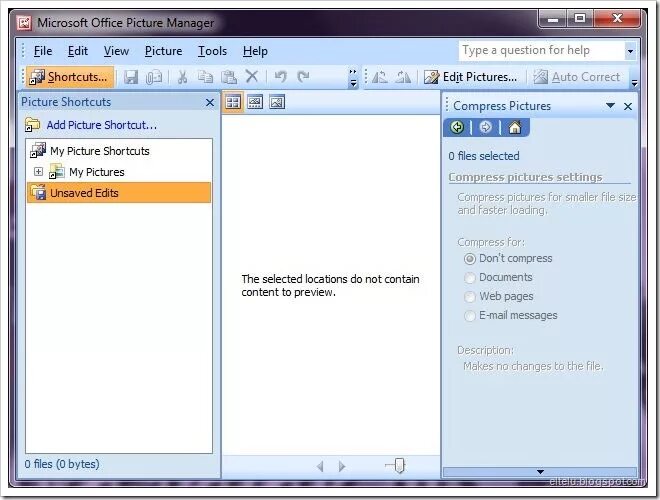Click the Type a question for help field

[x=542, y=51]
